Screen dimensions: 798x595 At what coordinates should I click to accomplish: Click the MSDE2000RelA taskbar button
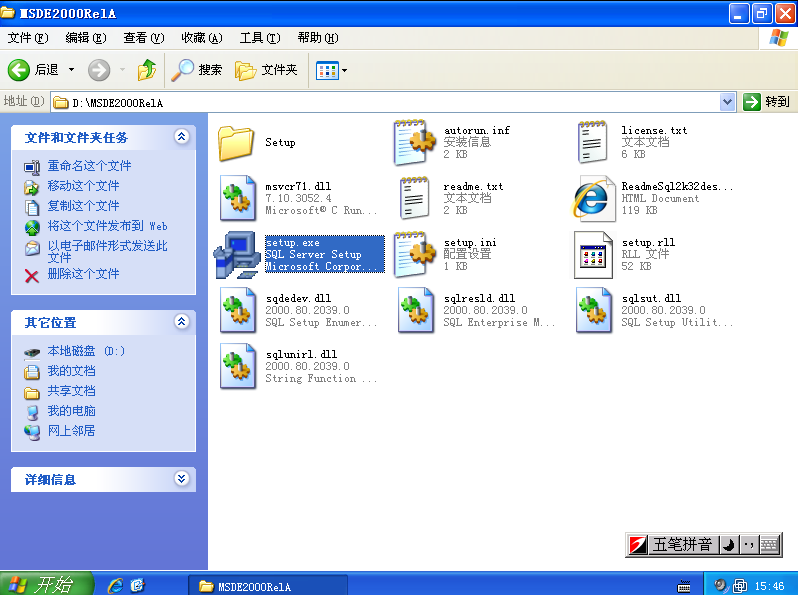point(268,586)
